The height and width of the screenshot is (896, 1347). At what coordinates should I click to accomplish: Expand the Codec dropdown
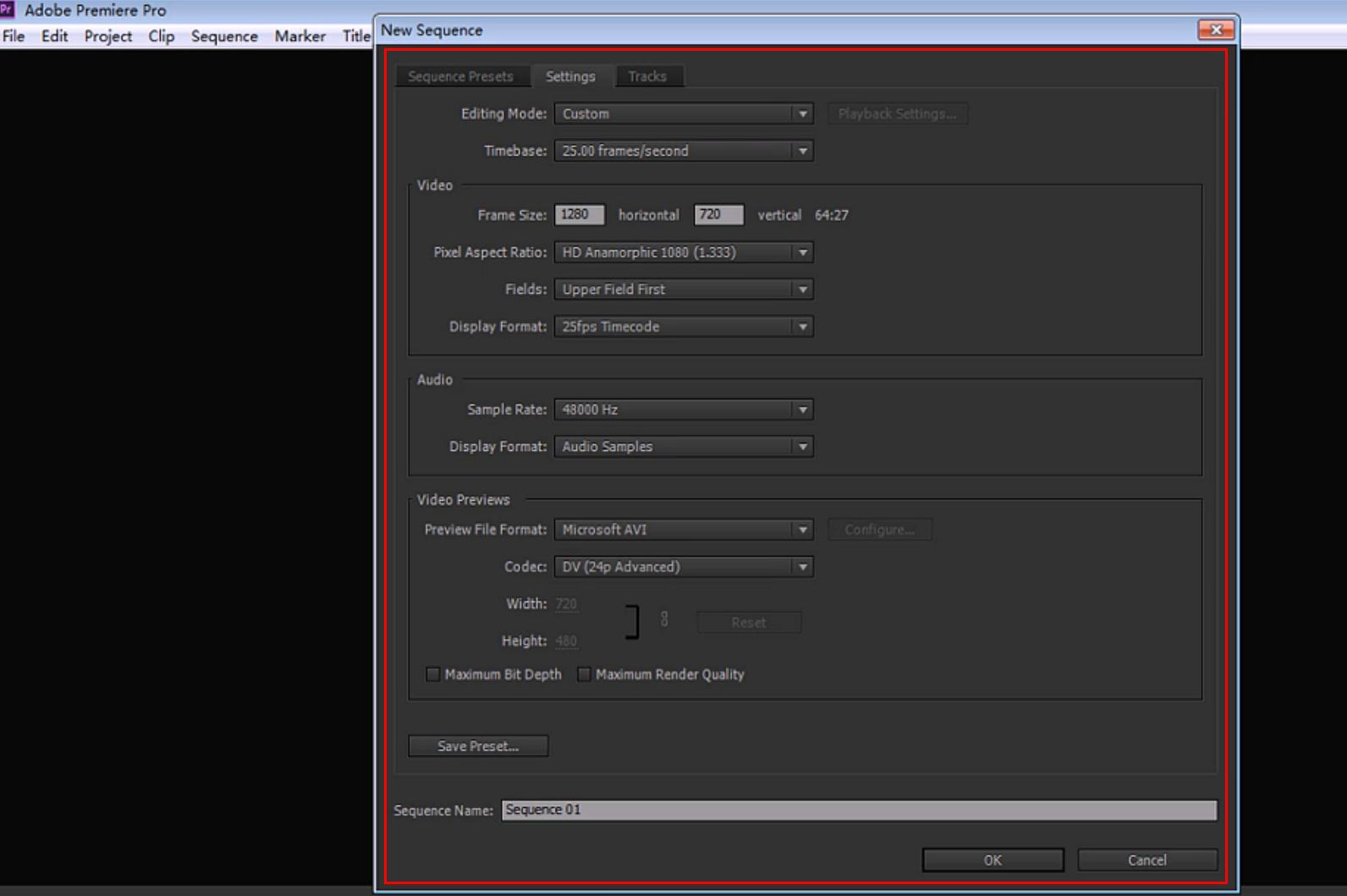tap(683, 567)
